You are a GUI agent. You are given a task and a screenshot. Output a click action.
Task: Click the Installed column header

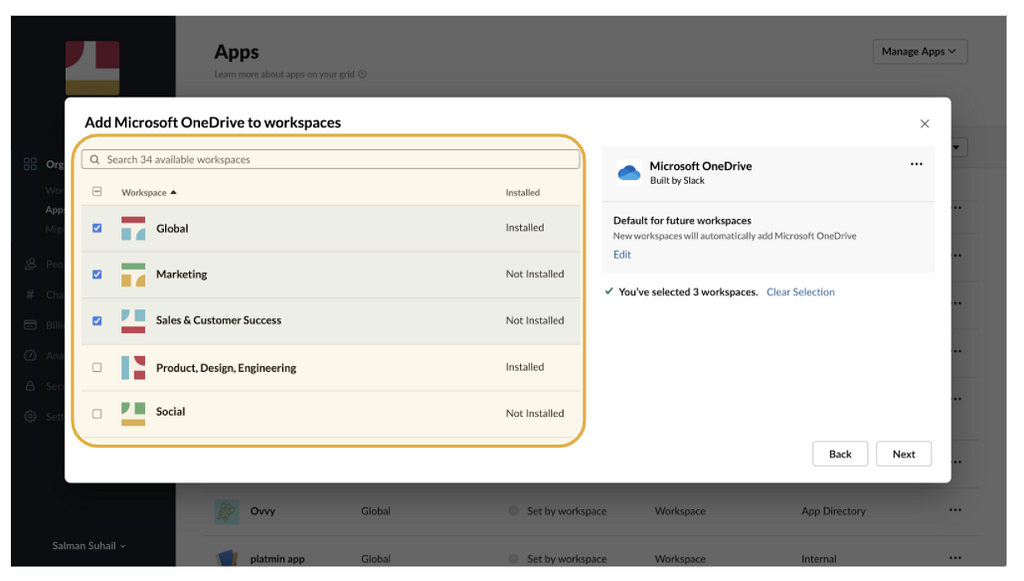point(522,193)
